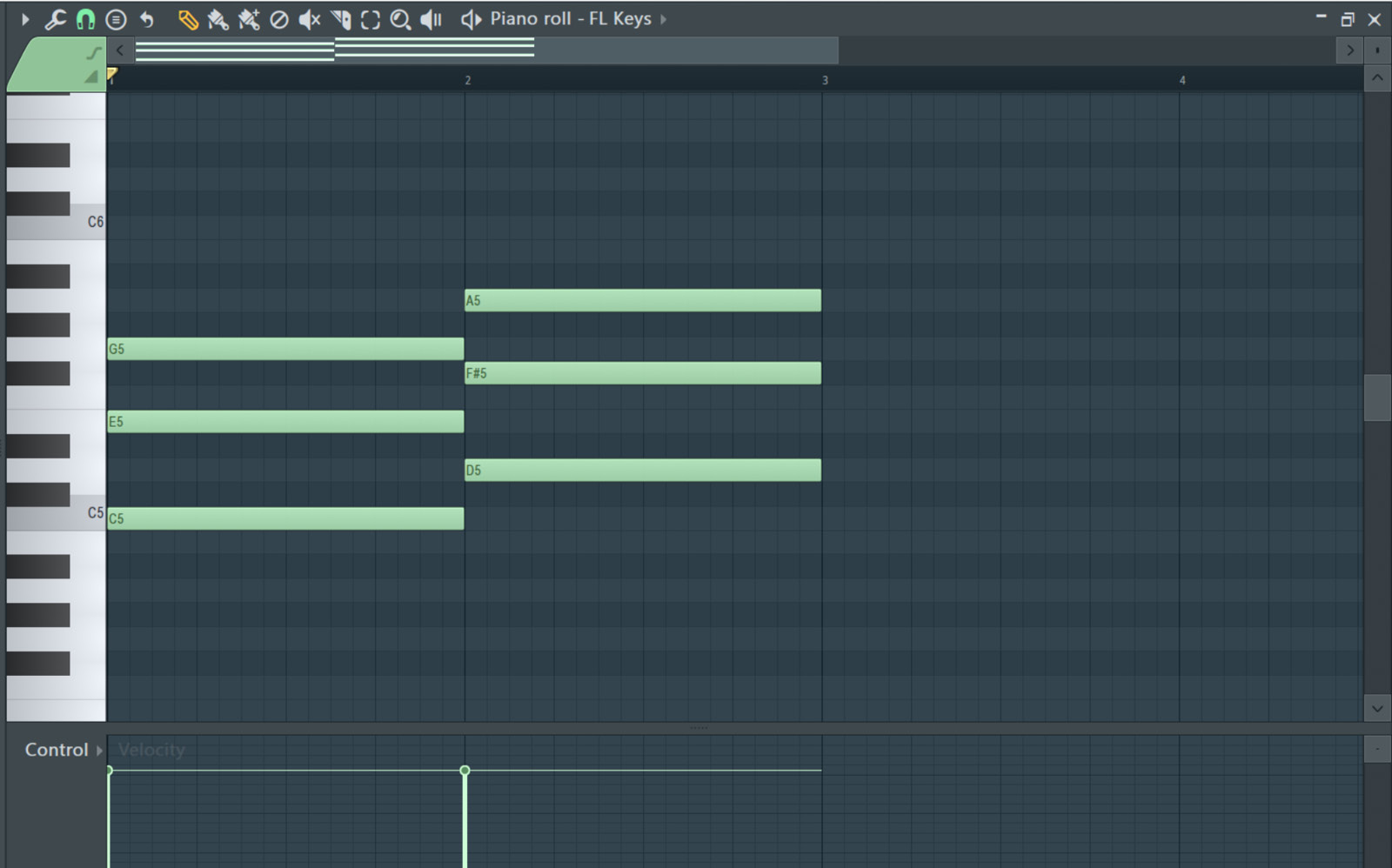Select the E5 note
1392x868 pixels.
click(285, 422)
